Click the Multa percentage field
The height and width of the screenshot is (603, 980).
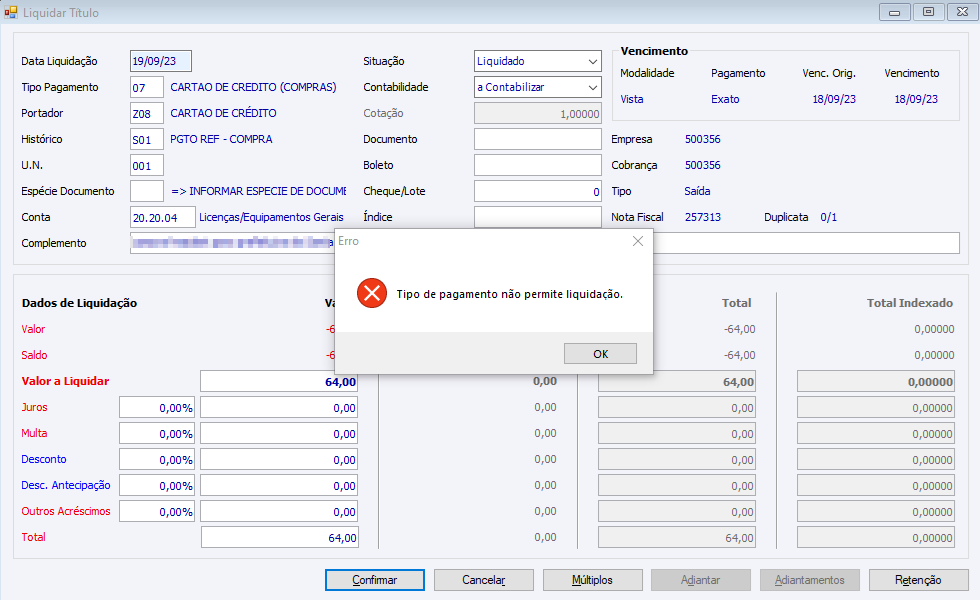tap(157, 434)
